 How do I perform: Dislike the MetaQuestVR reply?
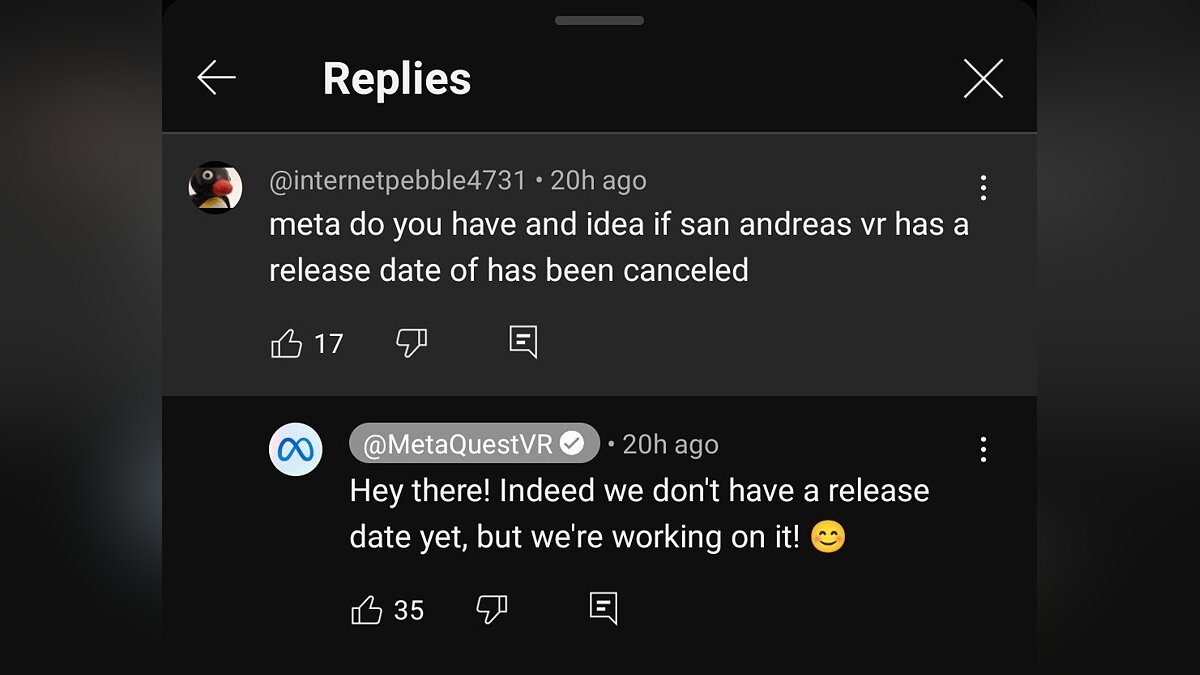(x=491, y=609)
